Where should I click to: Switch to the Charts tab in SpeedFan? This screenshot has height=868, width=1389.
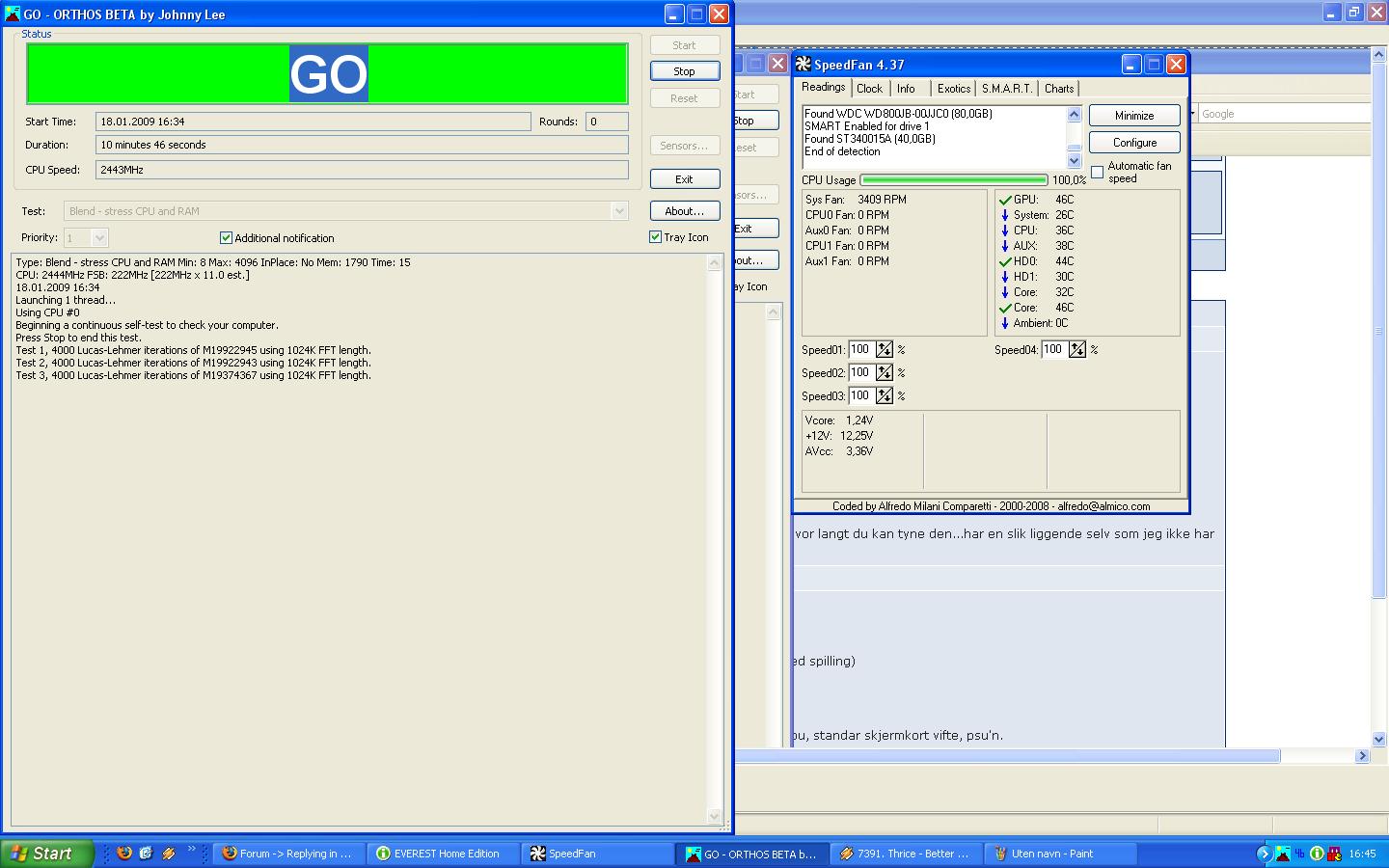click(x=1059, y=88)
